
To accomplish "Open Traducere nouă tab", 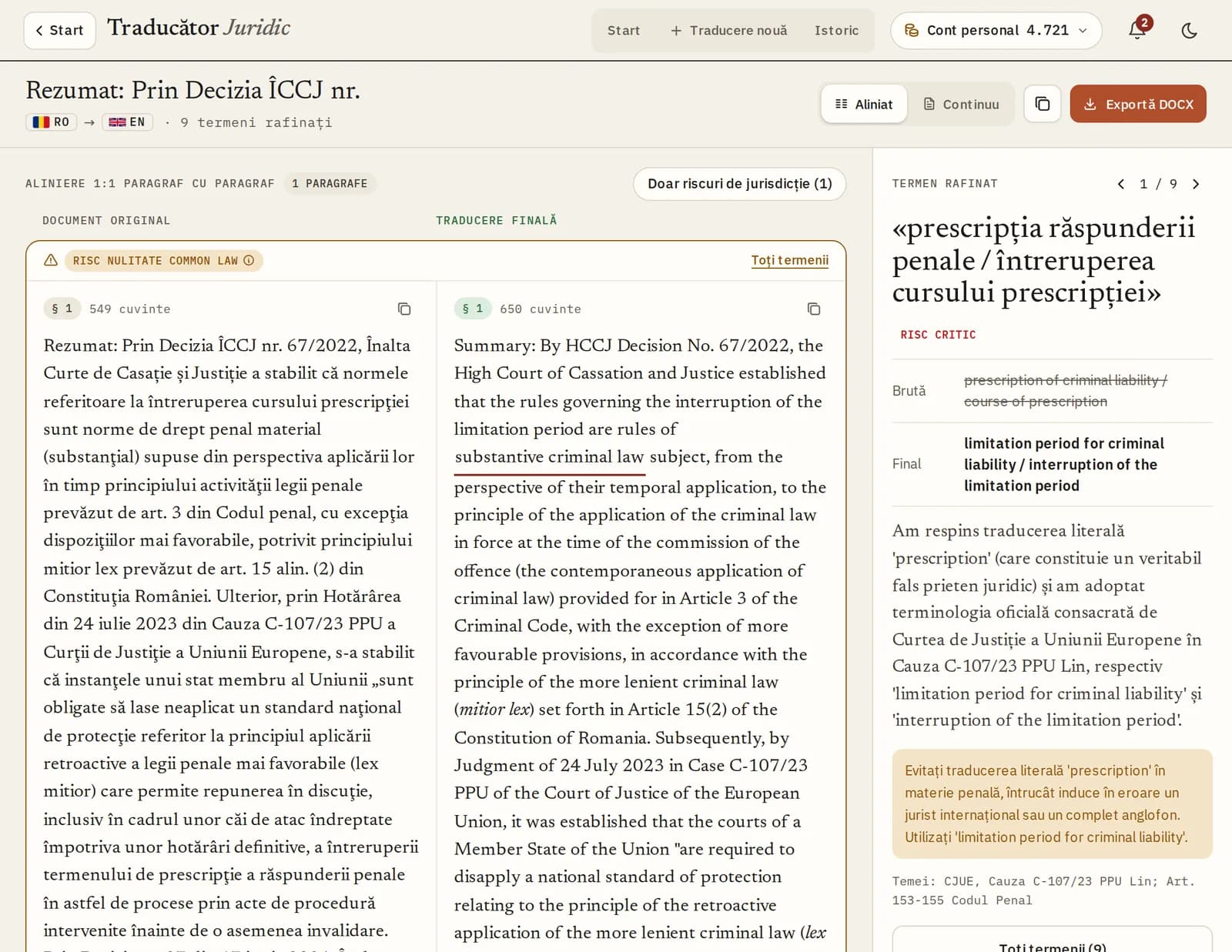I will tap(728, 31).
